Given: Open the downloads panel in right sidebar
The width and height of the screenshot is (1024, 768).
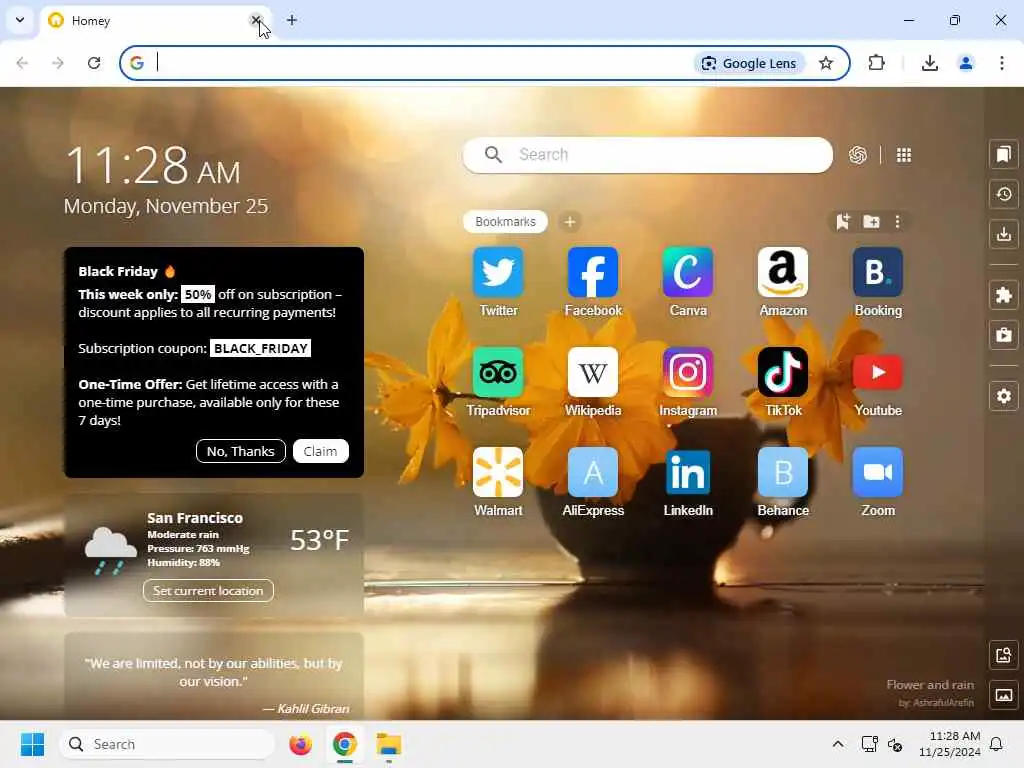Looking at the screenshot, I should (1004, 234).
